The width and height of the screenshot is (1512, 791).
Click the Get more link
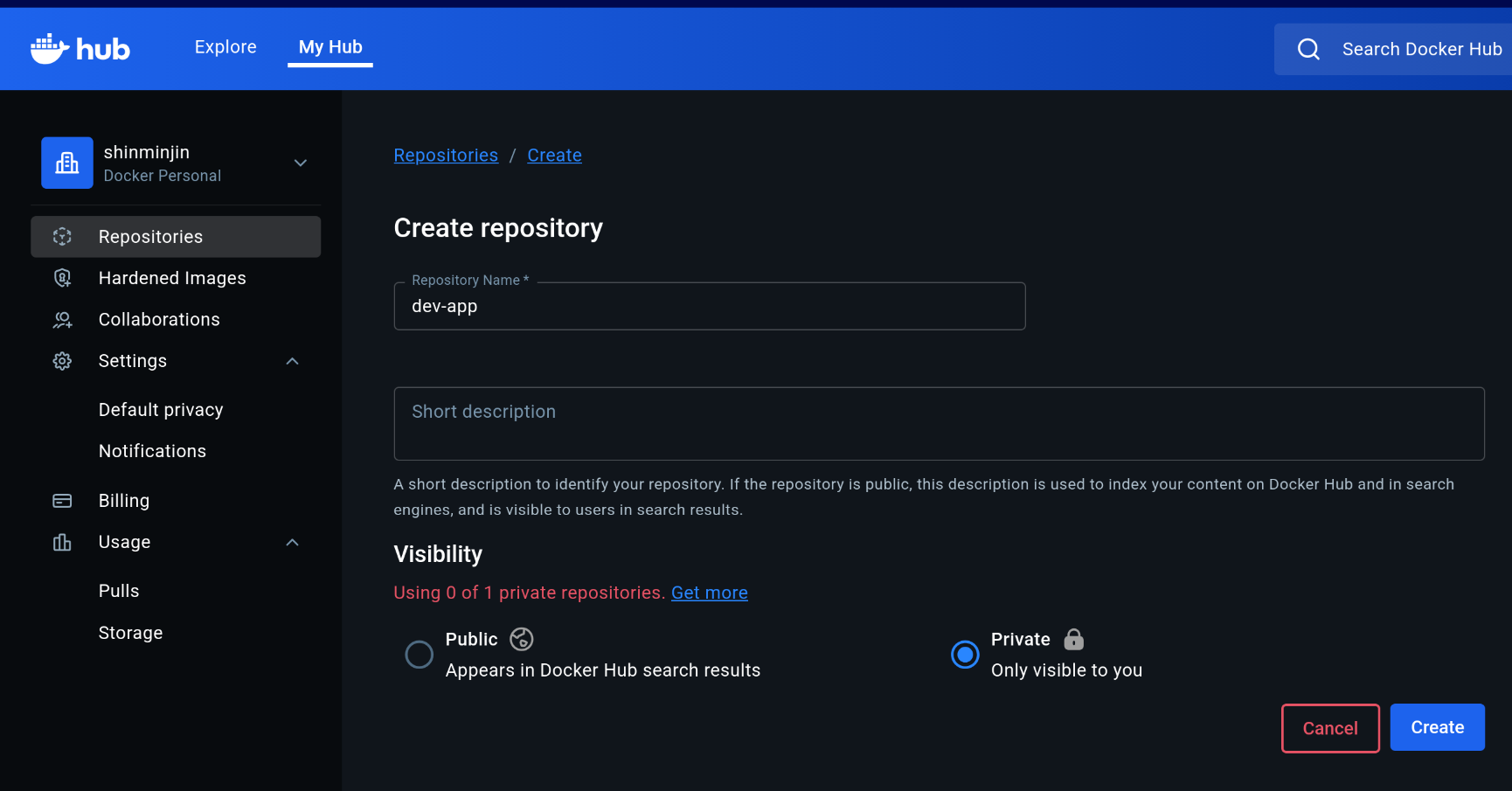[x=710, y=593]
